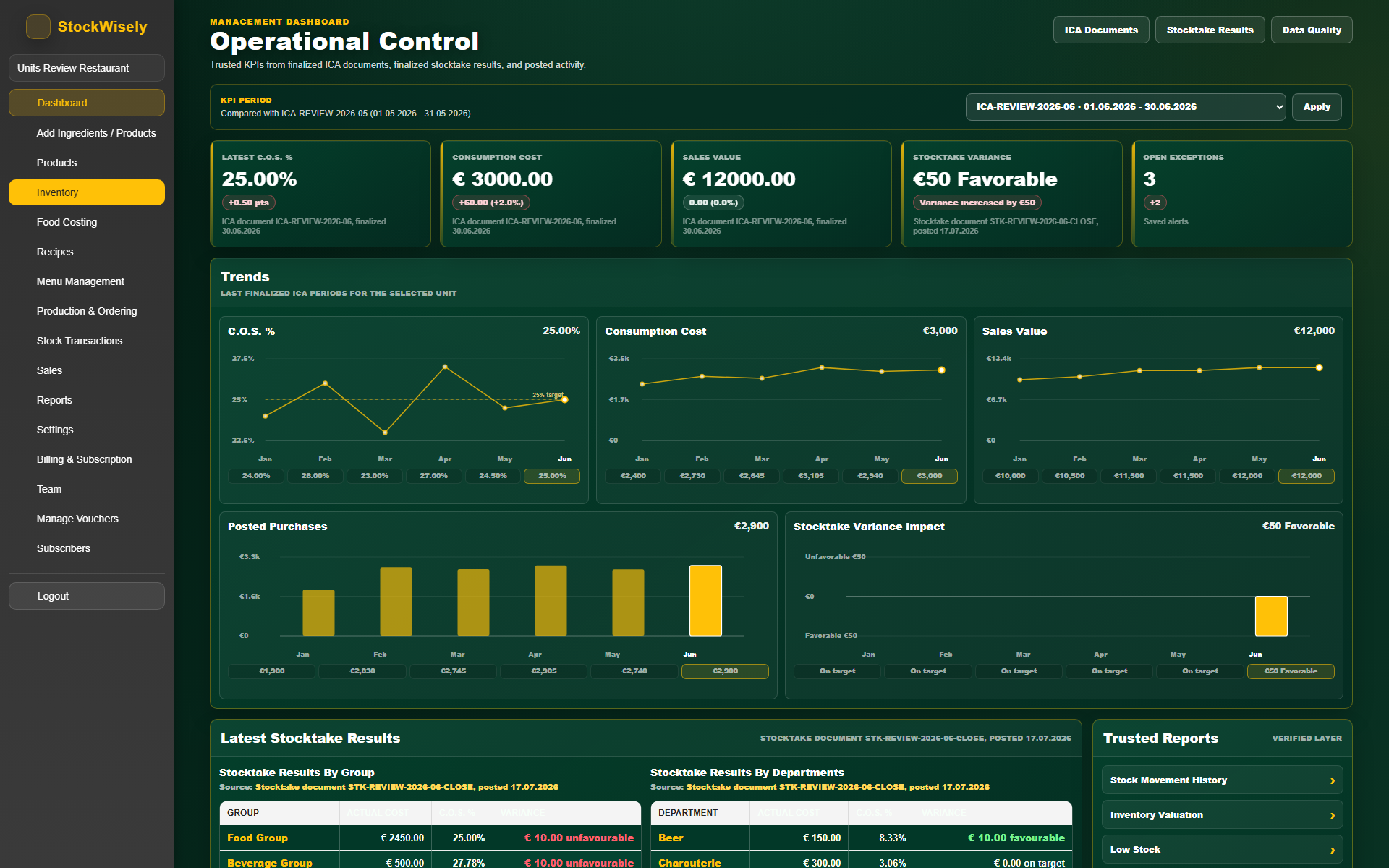Click 'Variance increased by €50' badge
This screenshot has width=1389, height=868.
point(977,203)
